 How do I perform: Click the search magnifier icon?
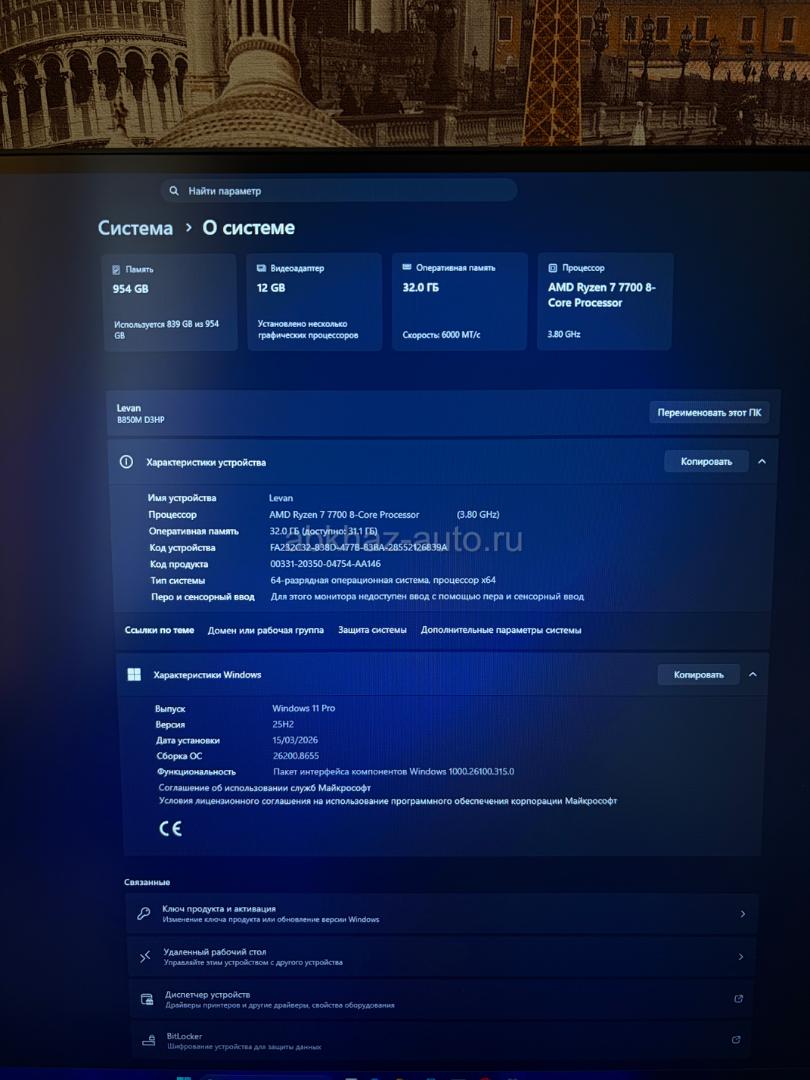(174, 191)
